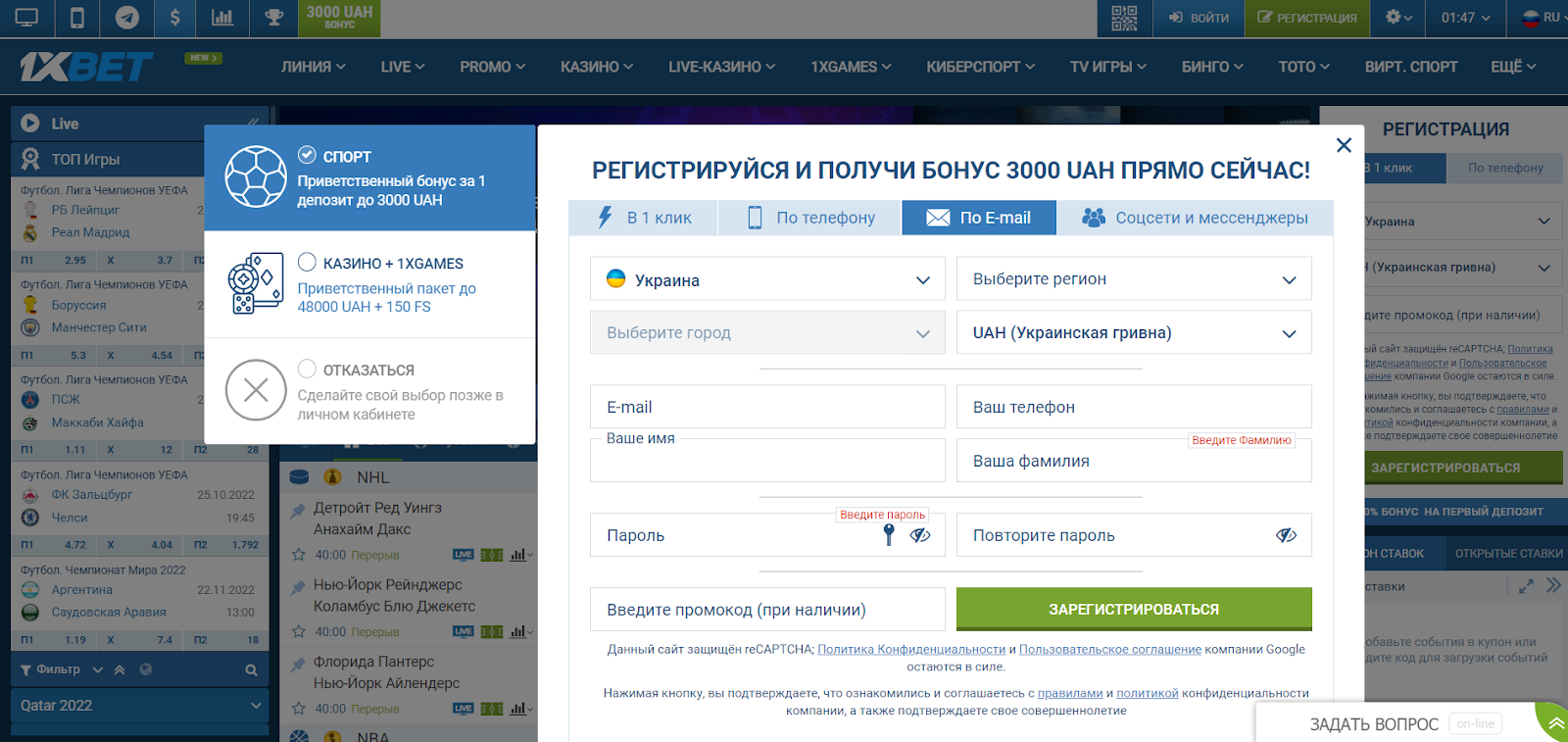Open the Украина country dropdown
The width and height of the screenshot is (1568, 742).
[x=767, y=279]
